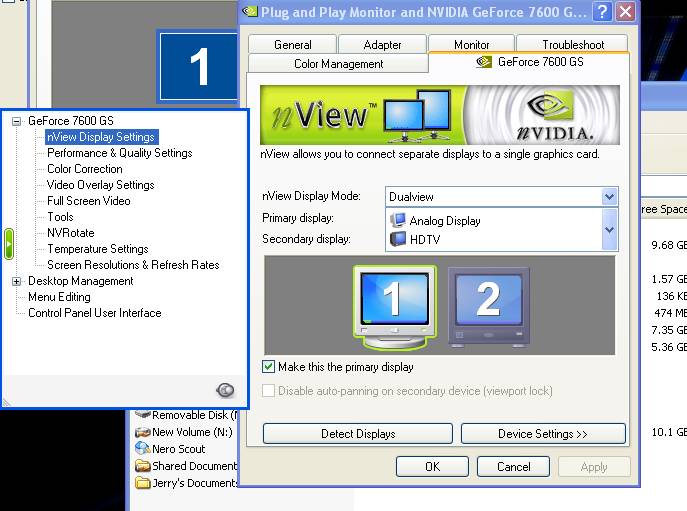Click the Device Settings >> button

click(543, 433)
